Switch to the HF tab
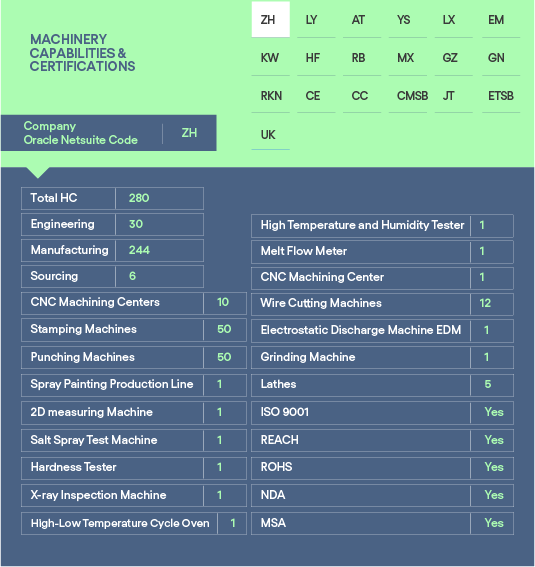 pos(316,58)
